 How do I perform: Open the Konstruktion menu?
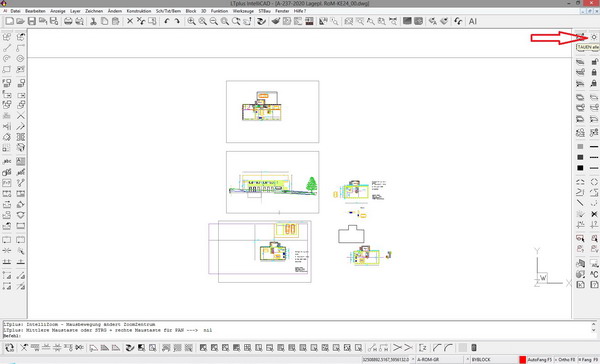[x=139, y=11]
